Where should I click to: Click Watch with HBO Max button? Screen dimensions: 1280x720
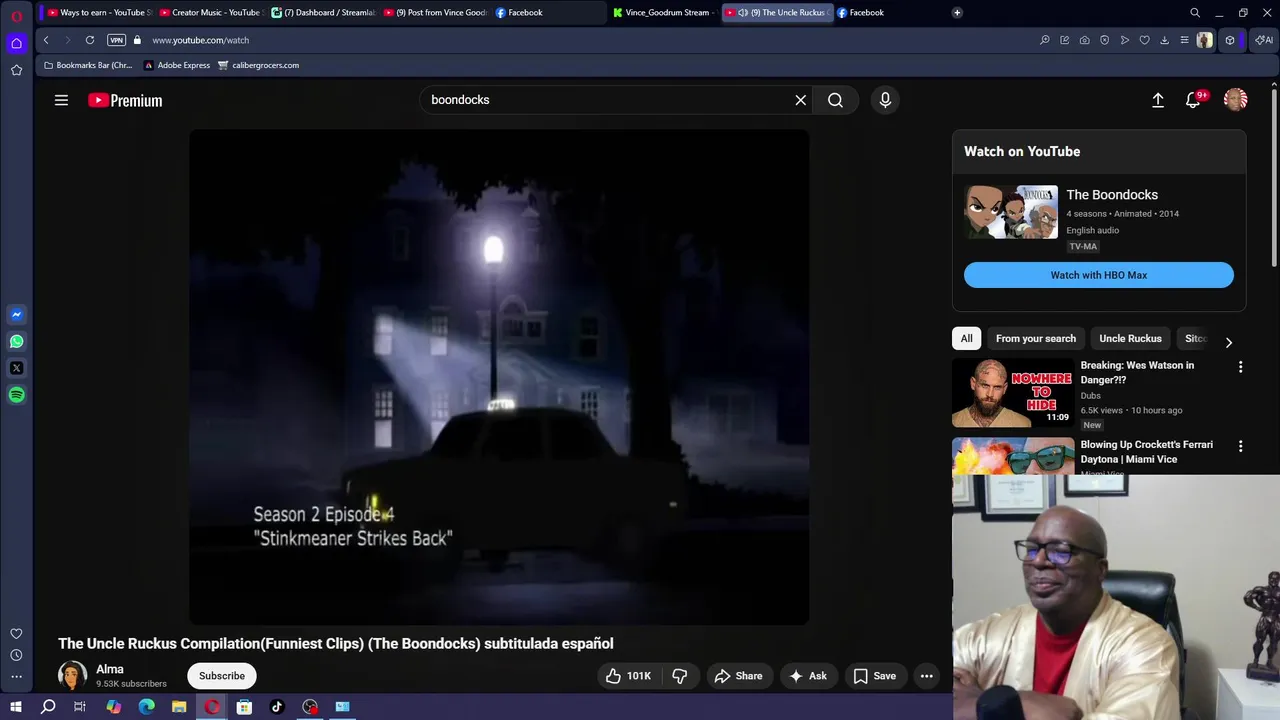(x=1099, y=275)
